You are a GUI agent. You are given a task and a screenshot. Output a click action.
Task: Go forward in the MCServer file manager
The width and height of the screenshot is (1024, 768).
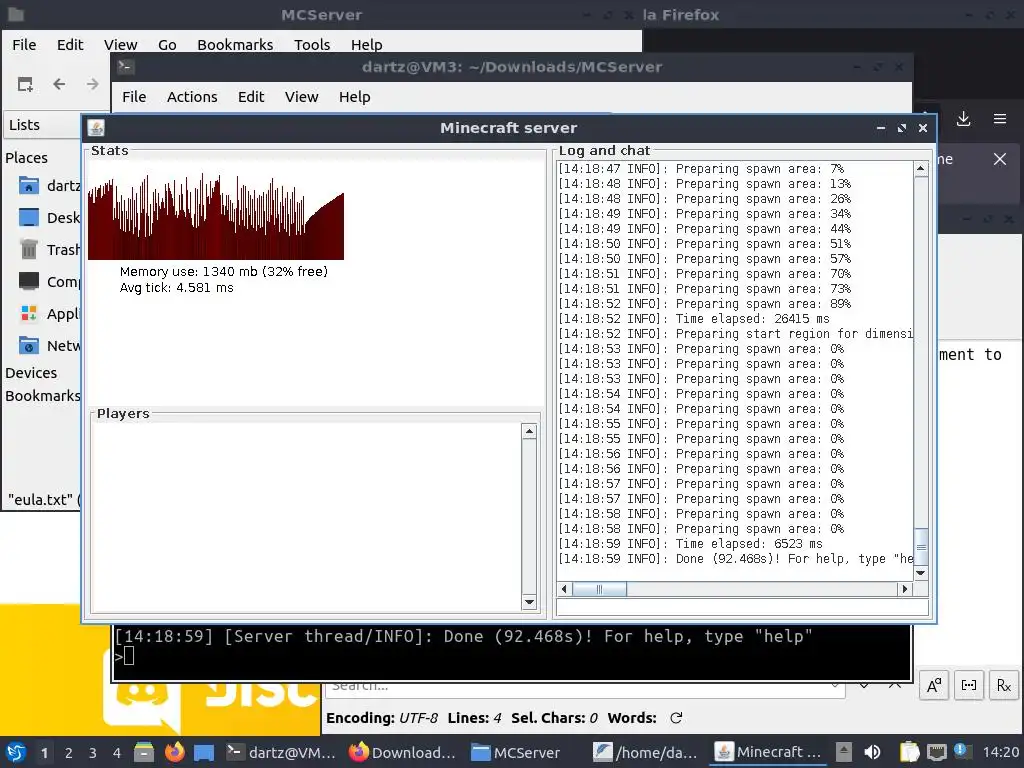[x=93, y=84]
